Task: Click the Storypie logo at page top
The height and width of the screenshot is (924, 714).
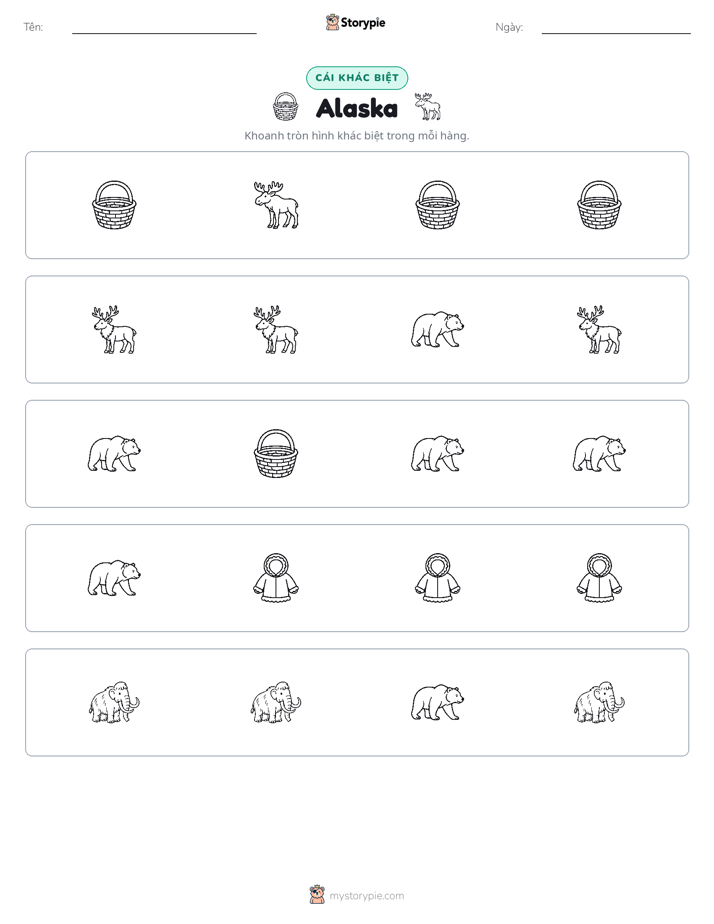Action: [x=355, y=22]
